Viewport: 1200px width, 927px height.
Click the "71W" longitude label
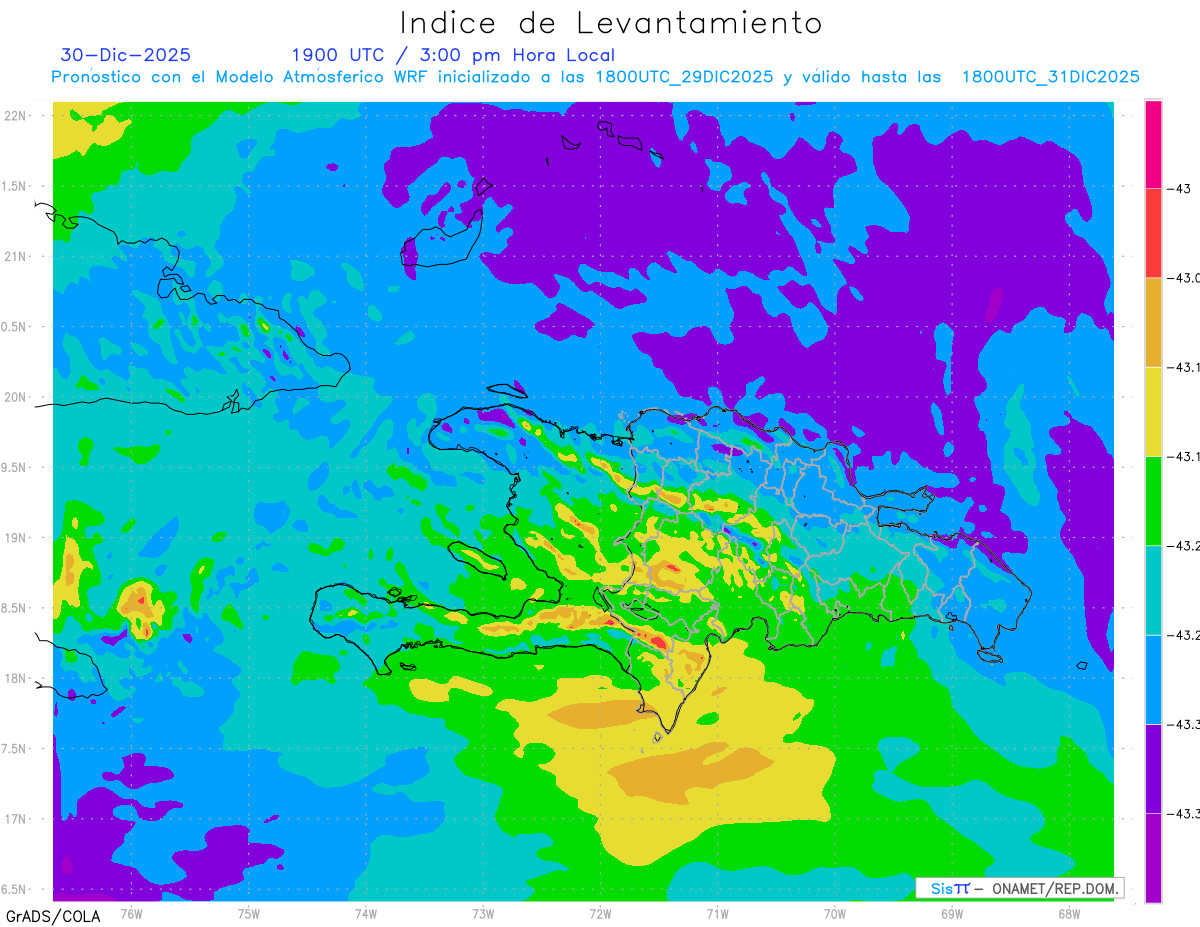(x=717, y=913)
